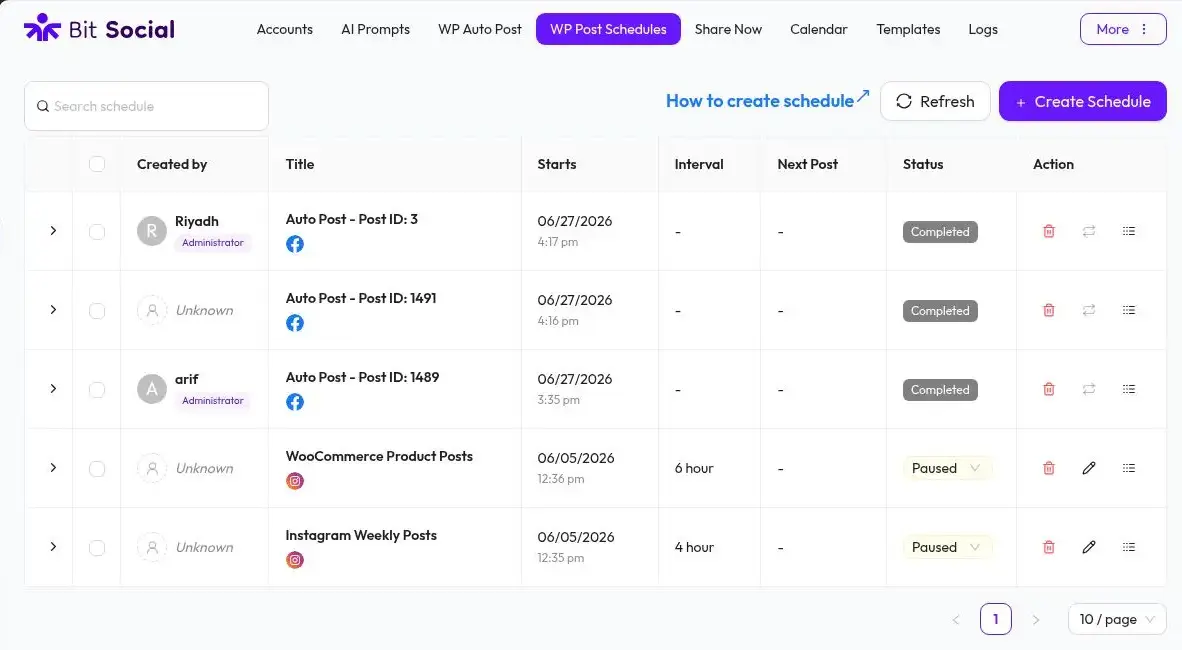The image size is (1182, 650).
Task: Click Instagram icon under WooCommerce Product Posts
Action: (x=295, y=481)
